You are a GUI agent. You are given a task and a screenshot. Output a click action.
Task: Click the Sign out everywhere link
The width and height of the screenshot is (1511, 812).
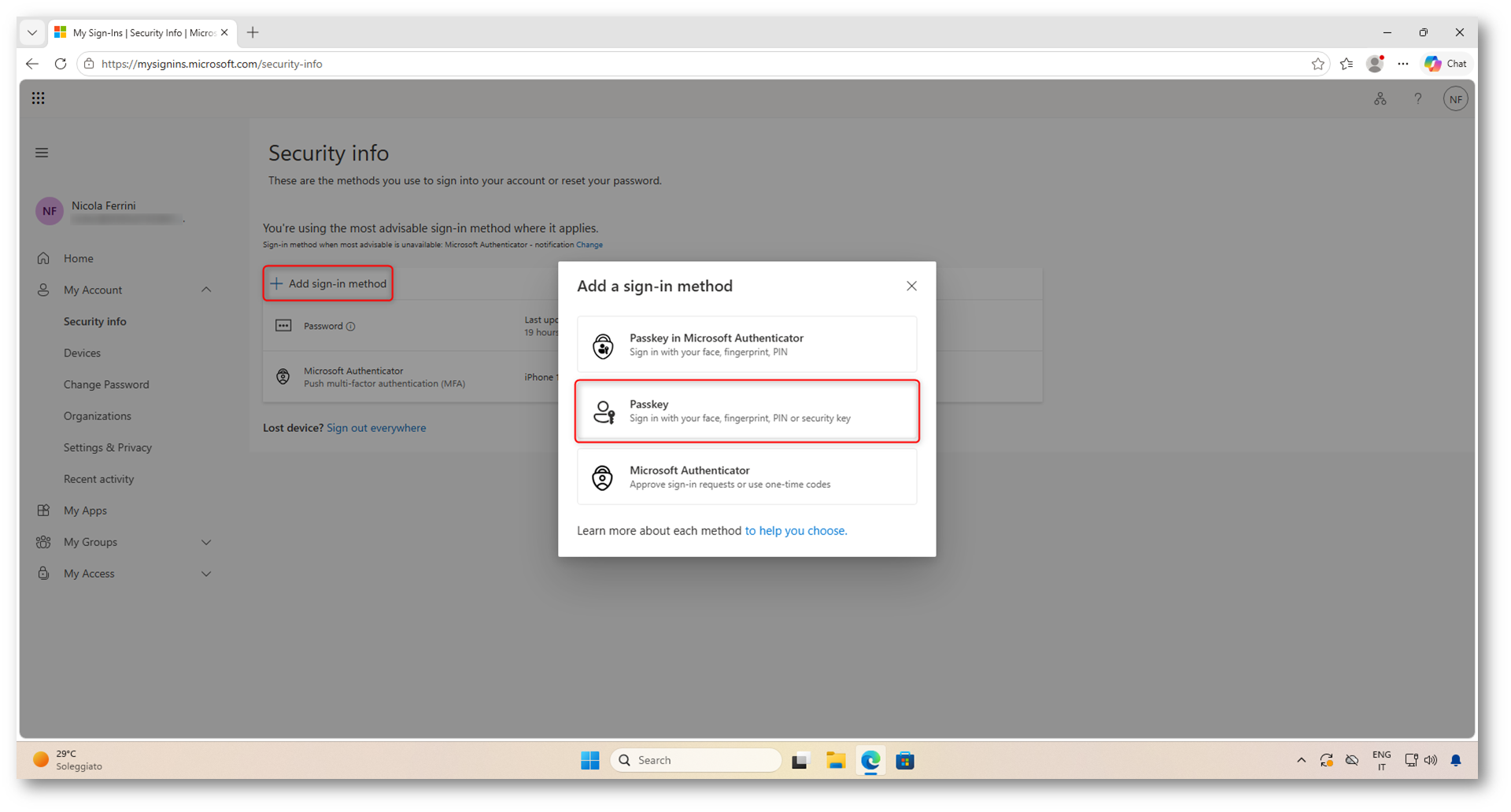(x=376, y=428)
